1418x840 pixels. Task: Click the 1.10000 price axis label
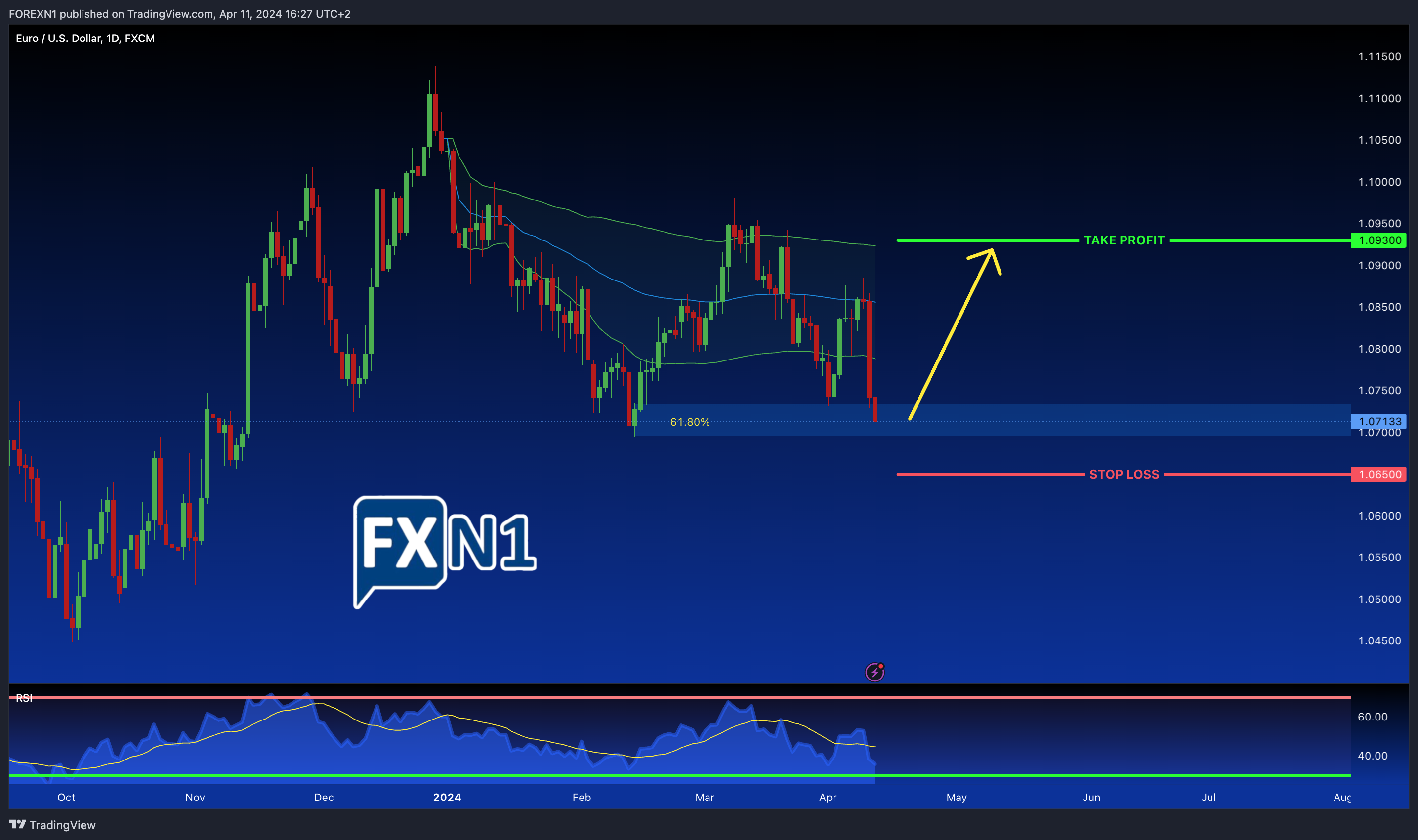tap(1379, 182)
